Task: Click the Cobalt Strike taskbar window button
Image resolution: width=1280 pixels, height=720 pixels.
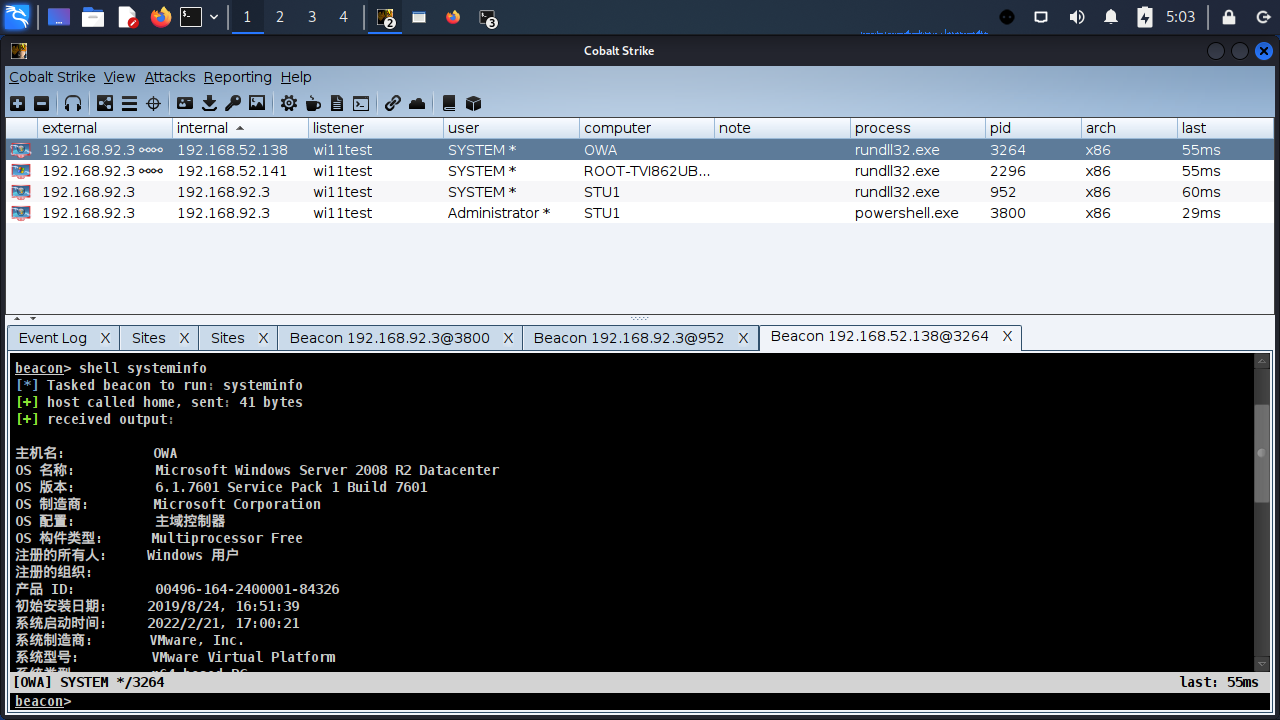Action: pos(385,17)
